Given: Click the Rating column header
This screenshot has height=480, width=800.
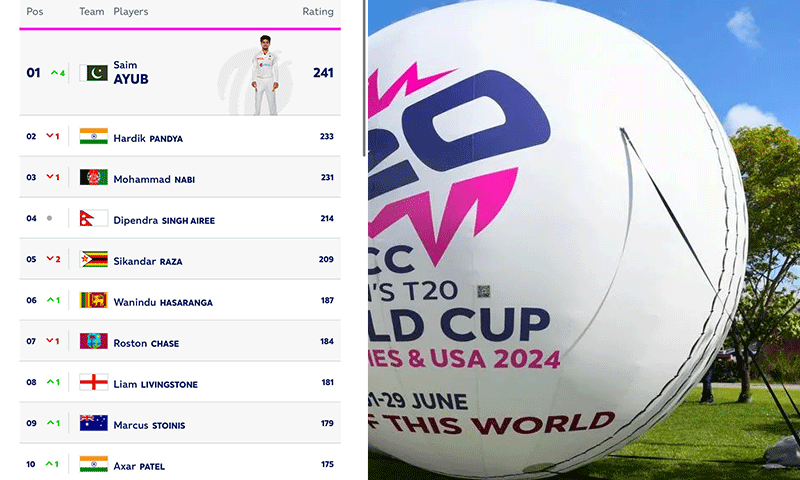Looking at the screenshot, I should [x=318, y=12].
